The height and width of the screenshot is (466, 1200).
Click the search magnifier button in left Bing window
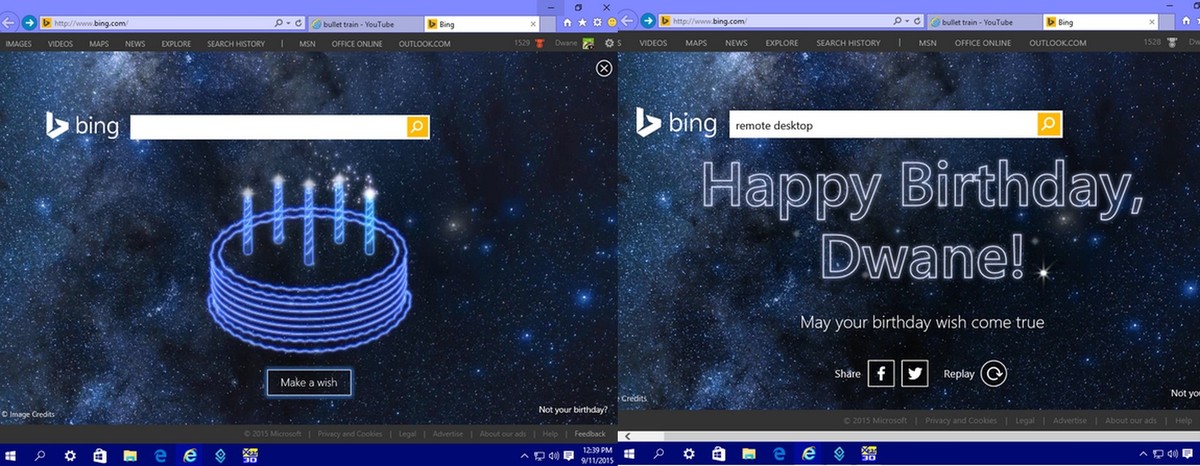click(x=418, y=126)
